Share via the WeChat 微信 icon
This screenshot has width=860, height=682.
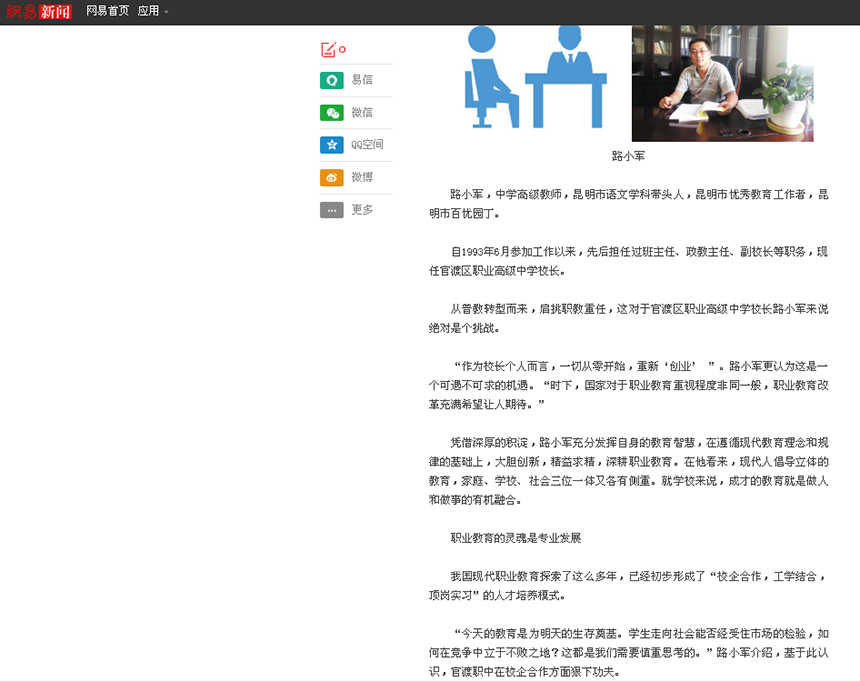(331, 113)
